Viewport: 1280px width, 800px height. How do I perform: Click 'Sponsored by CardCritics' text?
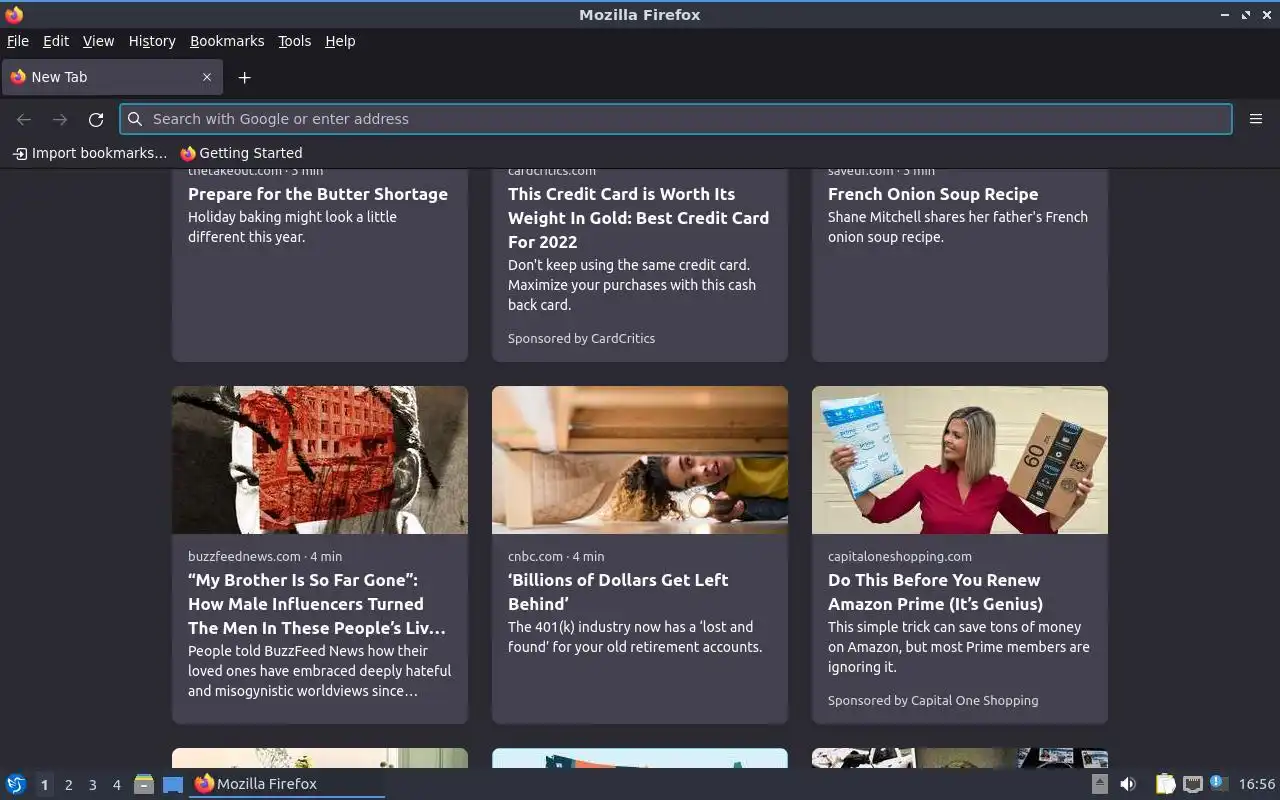581,338
